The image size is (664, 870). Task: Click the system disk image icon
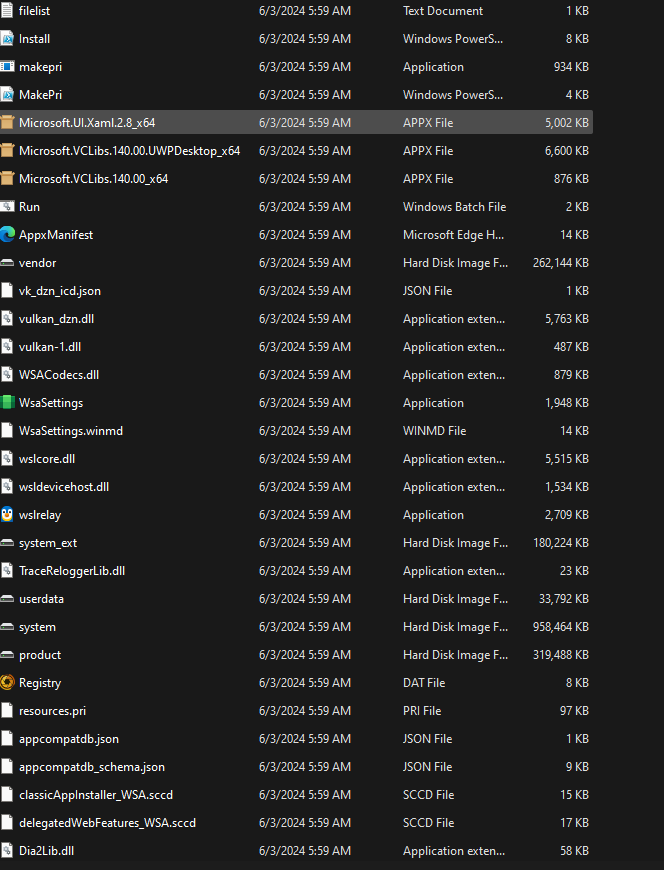coord(7,627)
